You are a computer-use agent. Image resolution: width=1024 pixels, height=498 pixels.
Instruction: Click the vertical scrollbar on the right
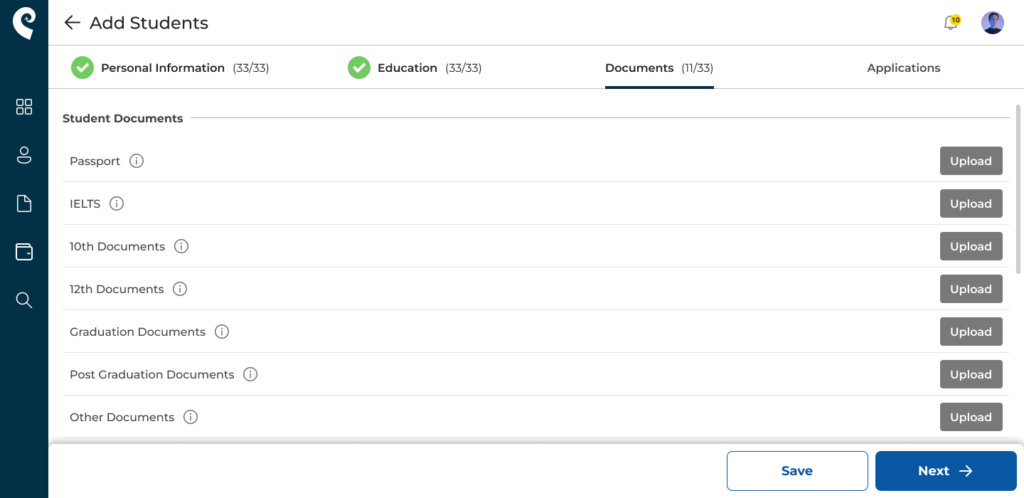tap(1017, 188)
